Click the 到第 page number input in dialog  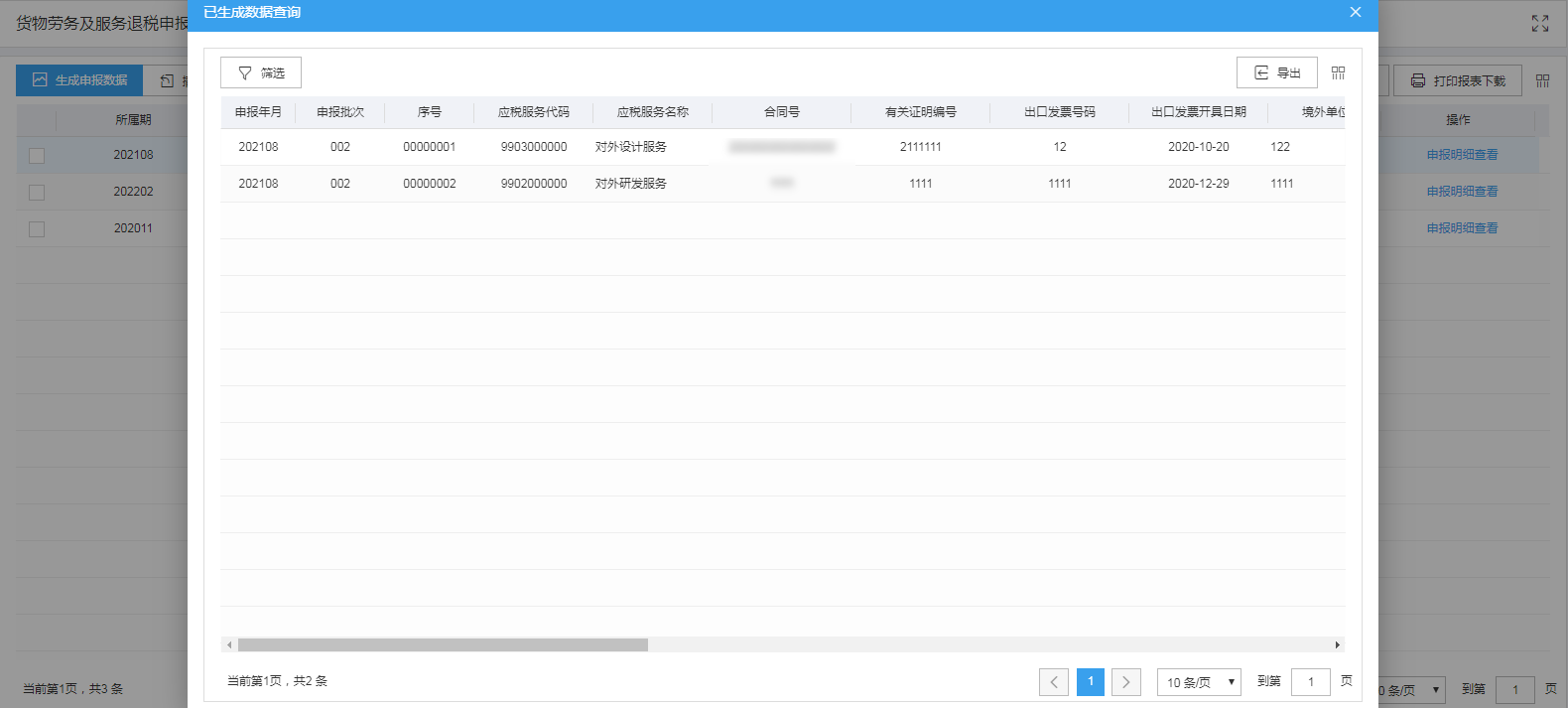(1311, 682)
